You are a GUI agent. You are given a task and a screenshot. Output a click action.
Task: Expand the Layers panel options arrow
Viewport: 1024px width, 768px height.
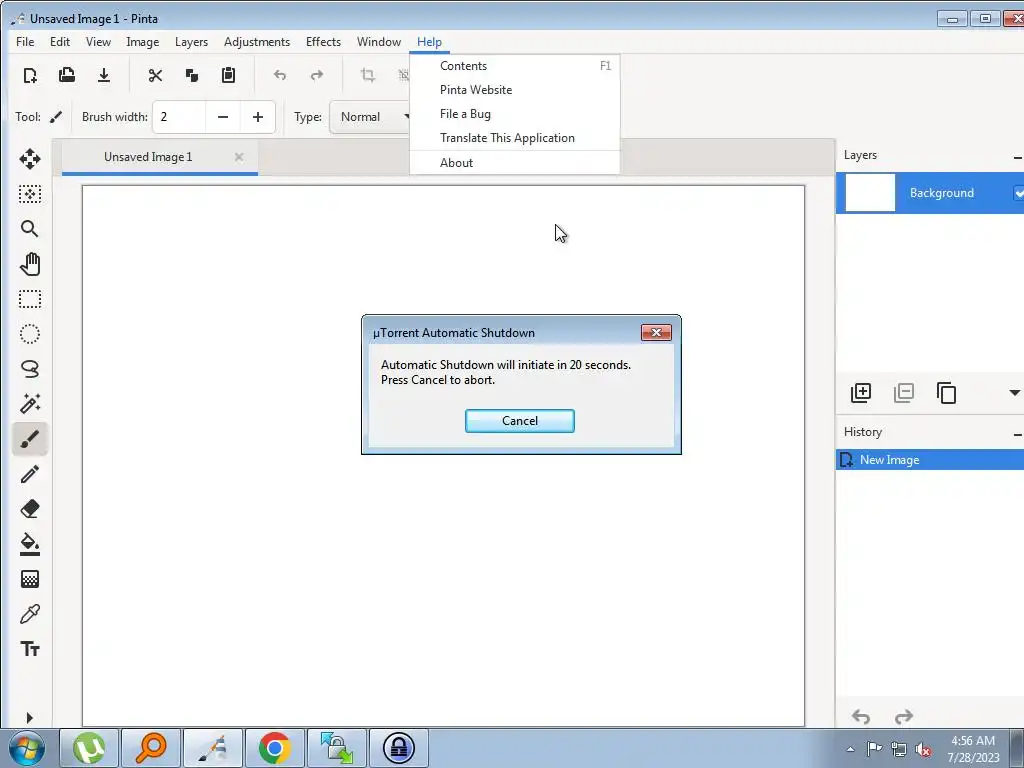coord(1014,392)
